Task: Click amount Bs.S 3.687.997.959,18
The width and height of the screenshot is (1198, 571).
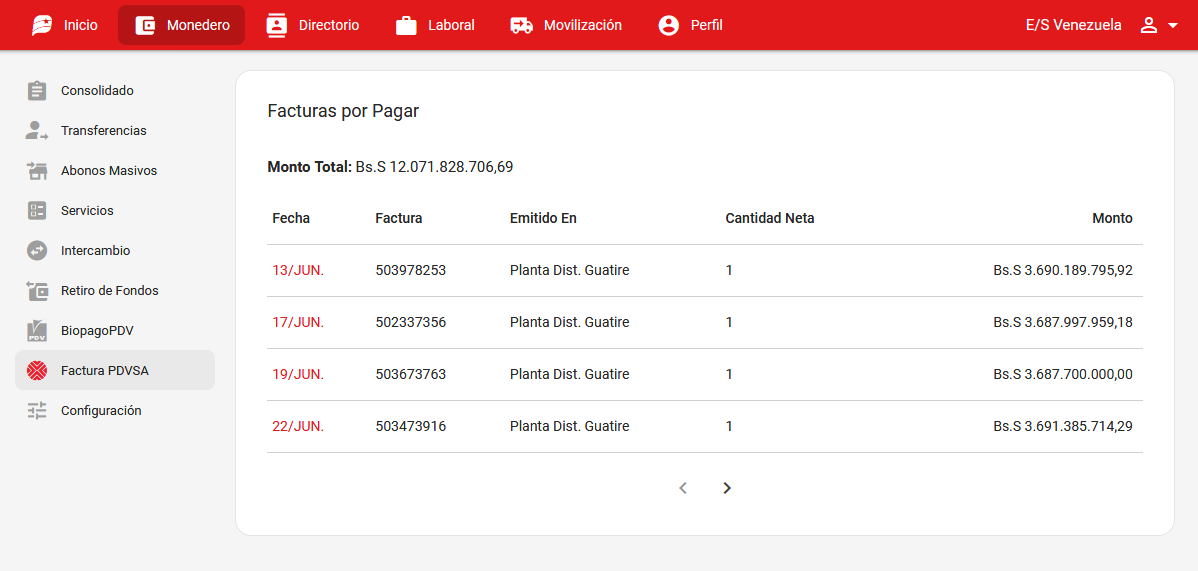Action: pos(1064,323)
